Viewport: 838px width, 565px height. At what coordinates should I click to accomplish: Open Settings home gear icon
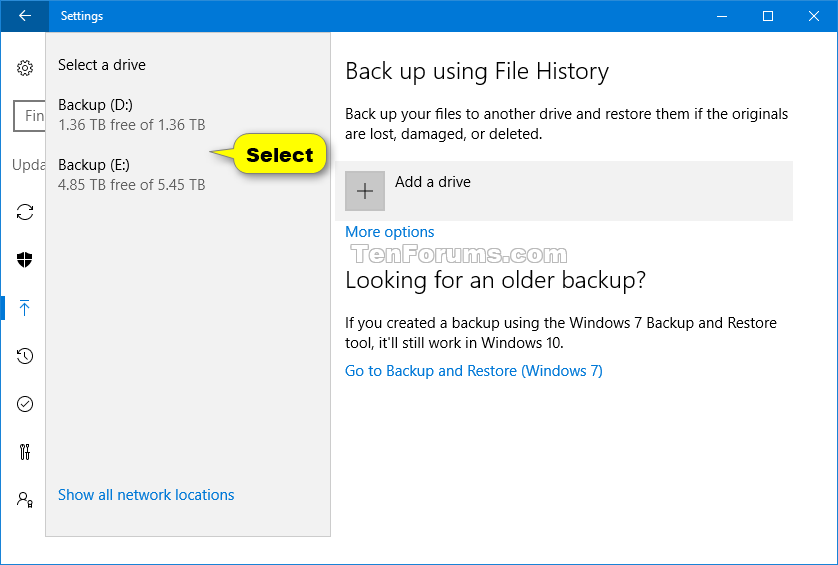coord(25,68)
